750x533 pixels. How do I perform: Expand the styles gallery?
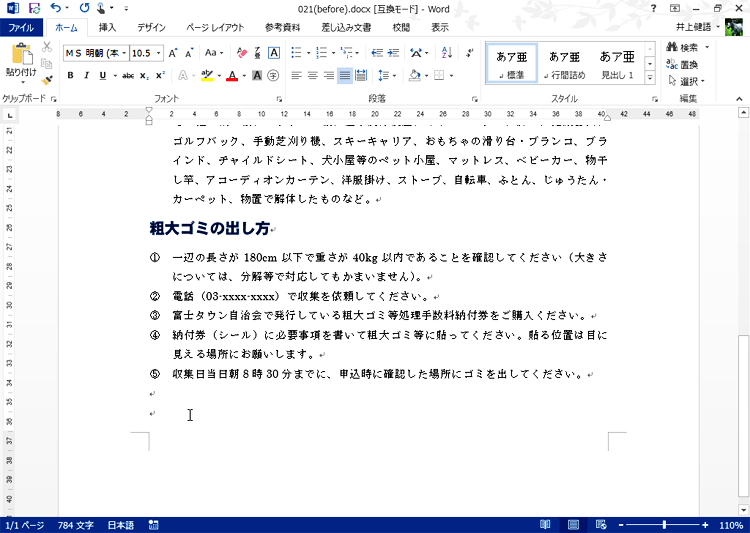(x=650, y=77)
